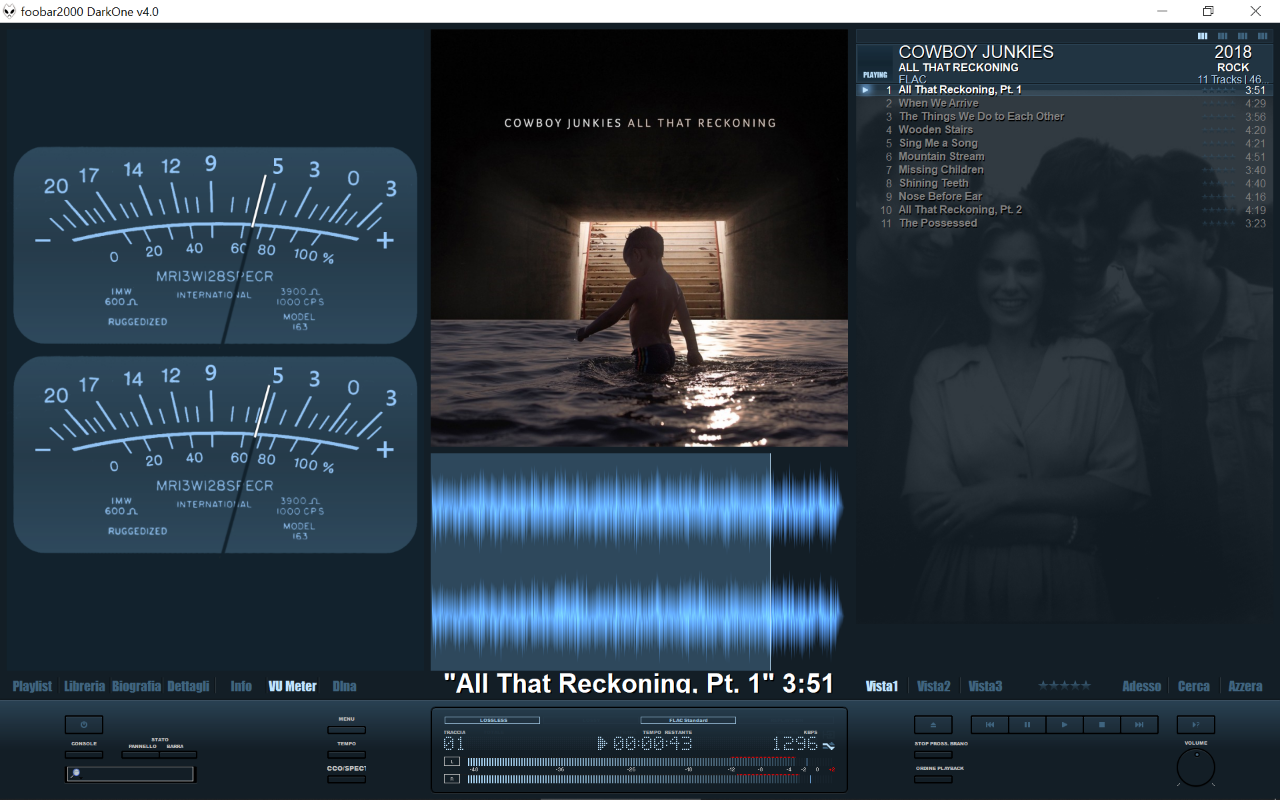Skip to the next track

point(1139,725)
